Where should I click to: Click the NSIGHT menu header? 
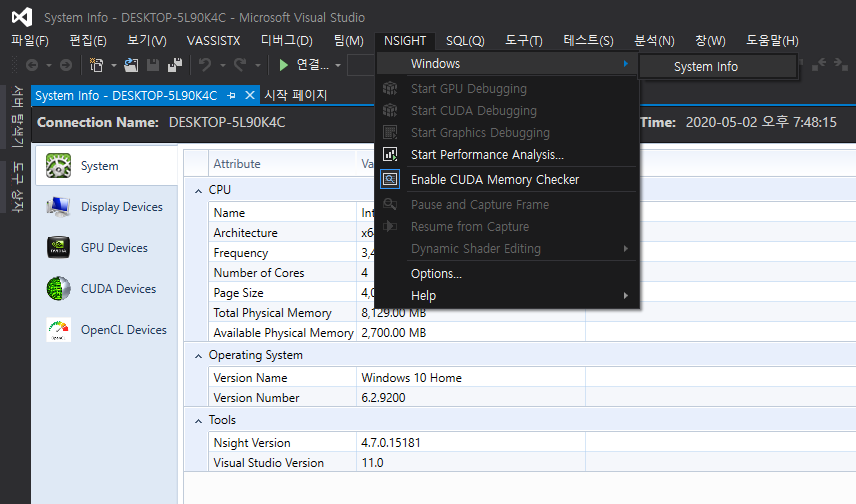[x=405, y=41]
